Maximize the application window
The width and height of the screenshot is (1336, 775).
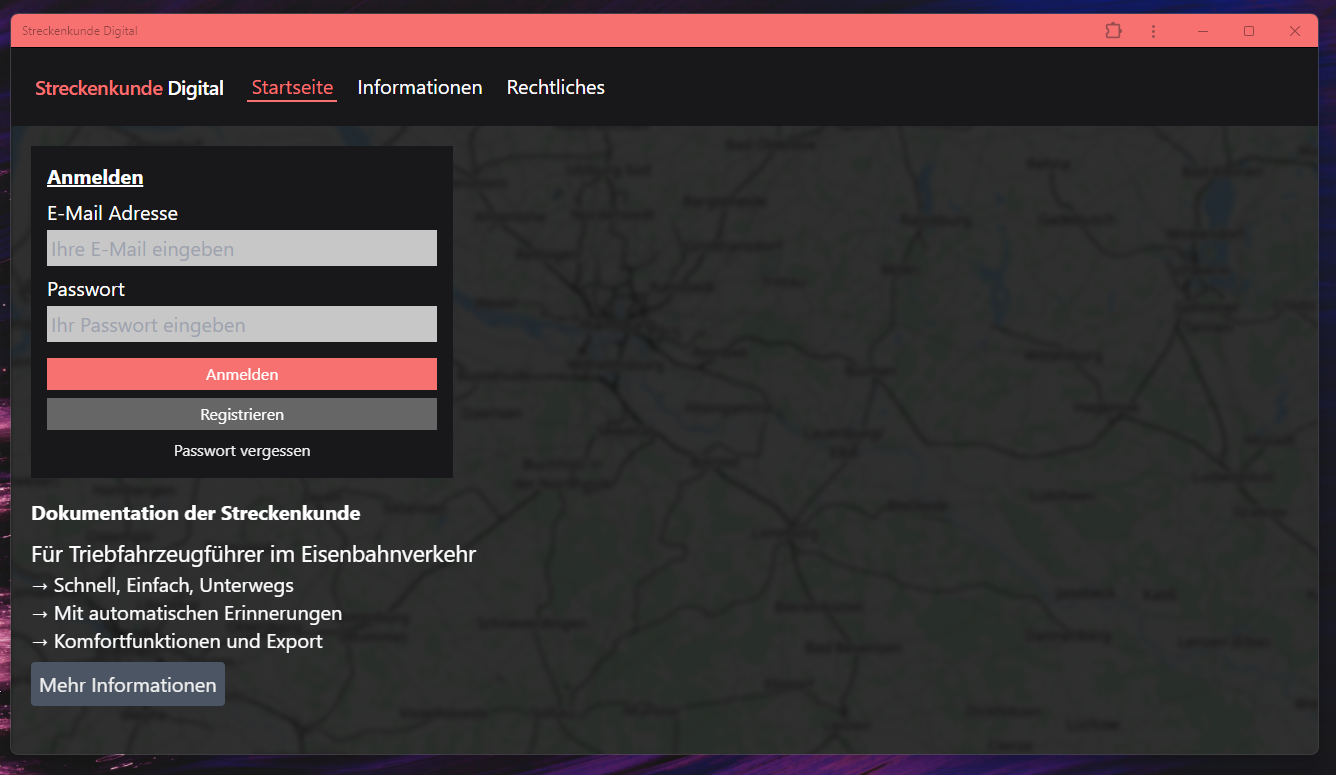[1249, 31]
